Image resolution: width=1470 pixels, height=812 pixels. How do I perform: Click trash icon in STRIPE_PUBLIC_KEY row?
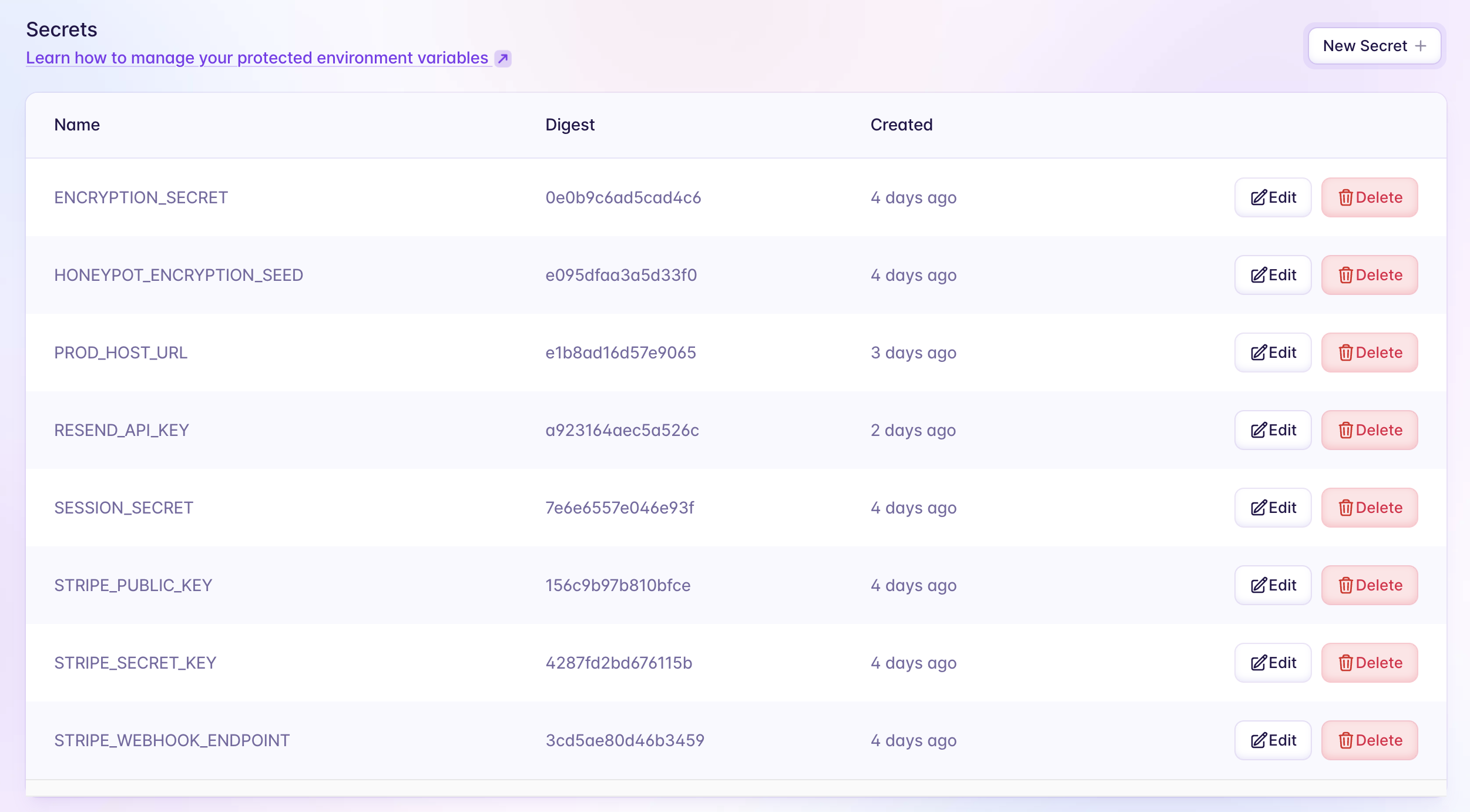[1345, 585]
